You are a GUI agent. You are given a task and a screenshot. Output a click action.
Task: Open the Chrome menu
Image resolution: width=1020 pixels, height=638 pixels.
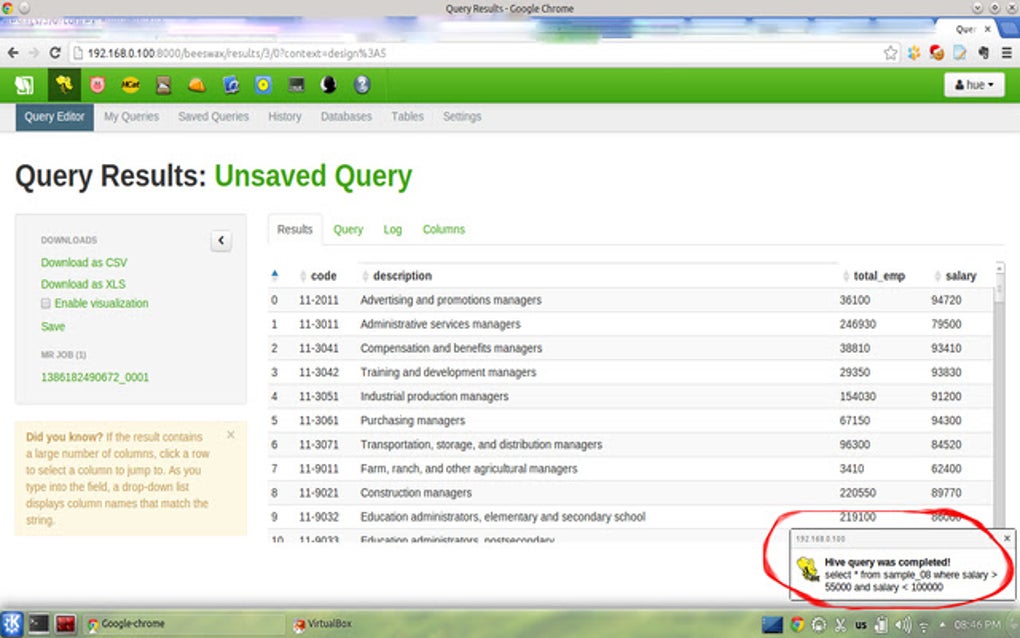tap(1005, 54)
